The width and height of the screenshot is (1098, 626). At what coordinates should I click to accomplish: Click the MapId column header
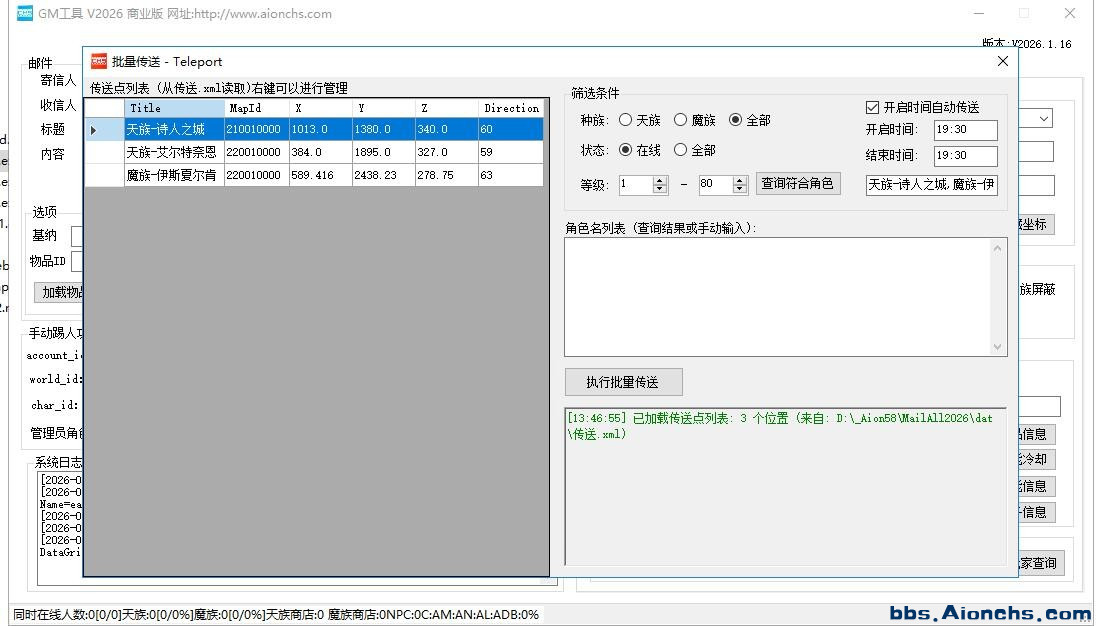pyautogui.click(x=256, y=108)
